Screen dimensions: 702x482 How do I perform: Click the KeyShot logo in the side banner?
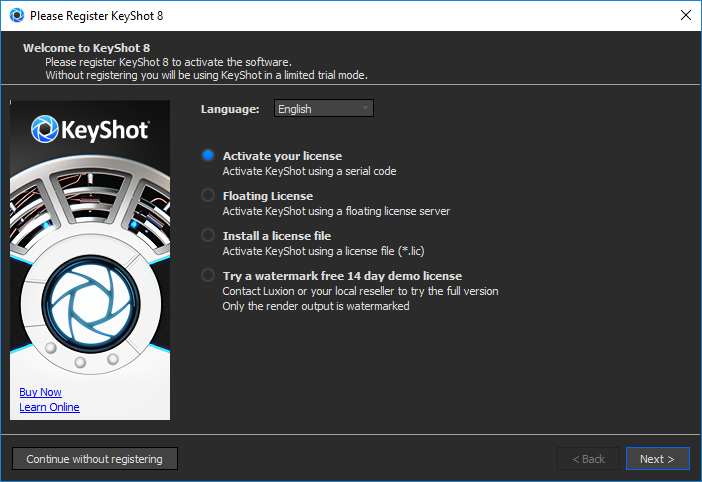point(90,130)
